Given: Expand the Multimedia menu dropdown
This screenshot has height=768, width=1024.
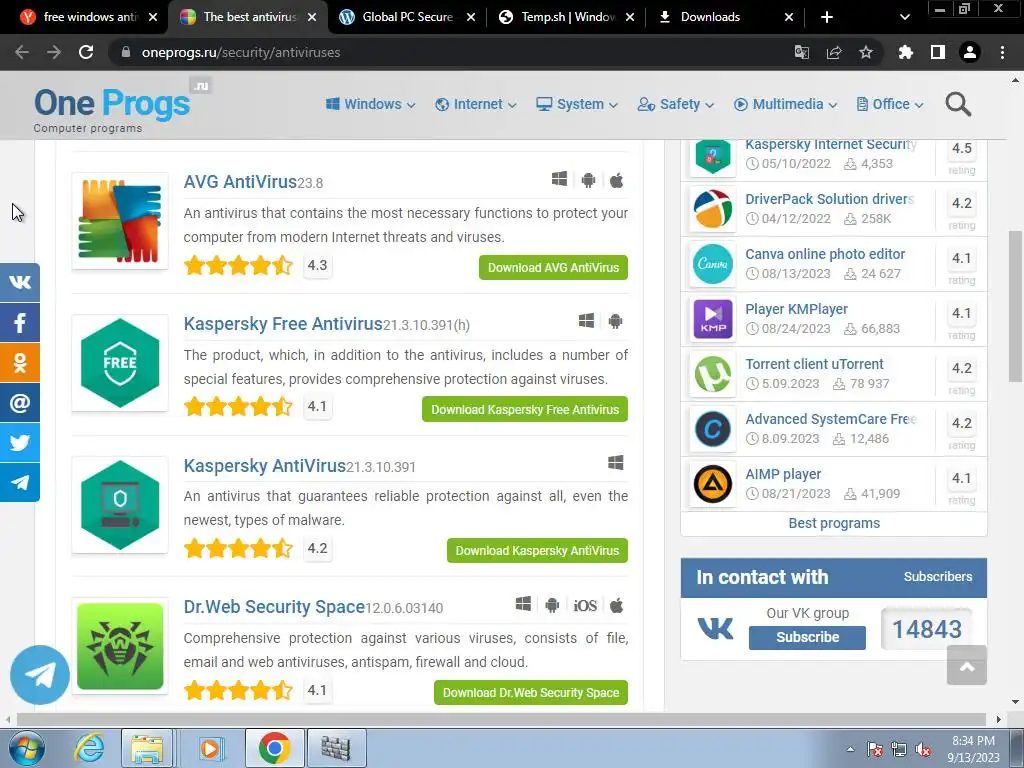Looking at the screenshot, I should click(786, 104).
